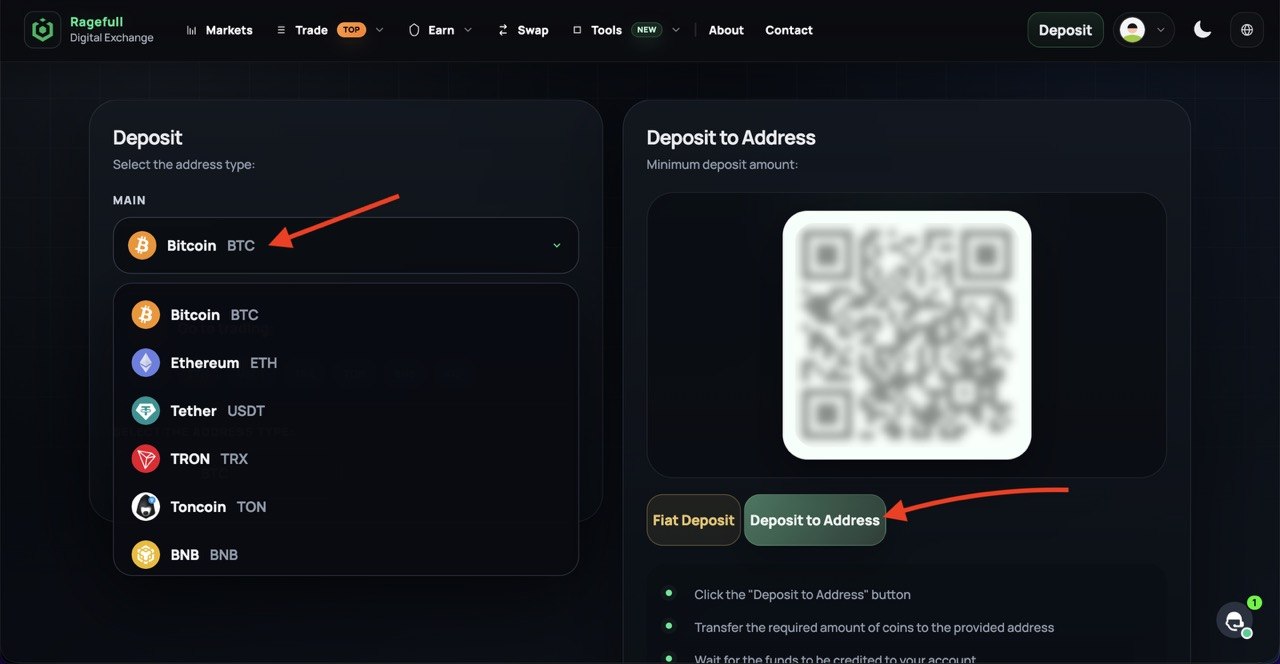Open language selector globe icon
The image size is (1280, 664).
1247,30
